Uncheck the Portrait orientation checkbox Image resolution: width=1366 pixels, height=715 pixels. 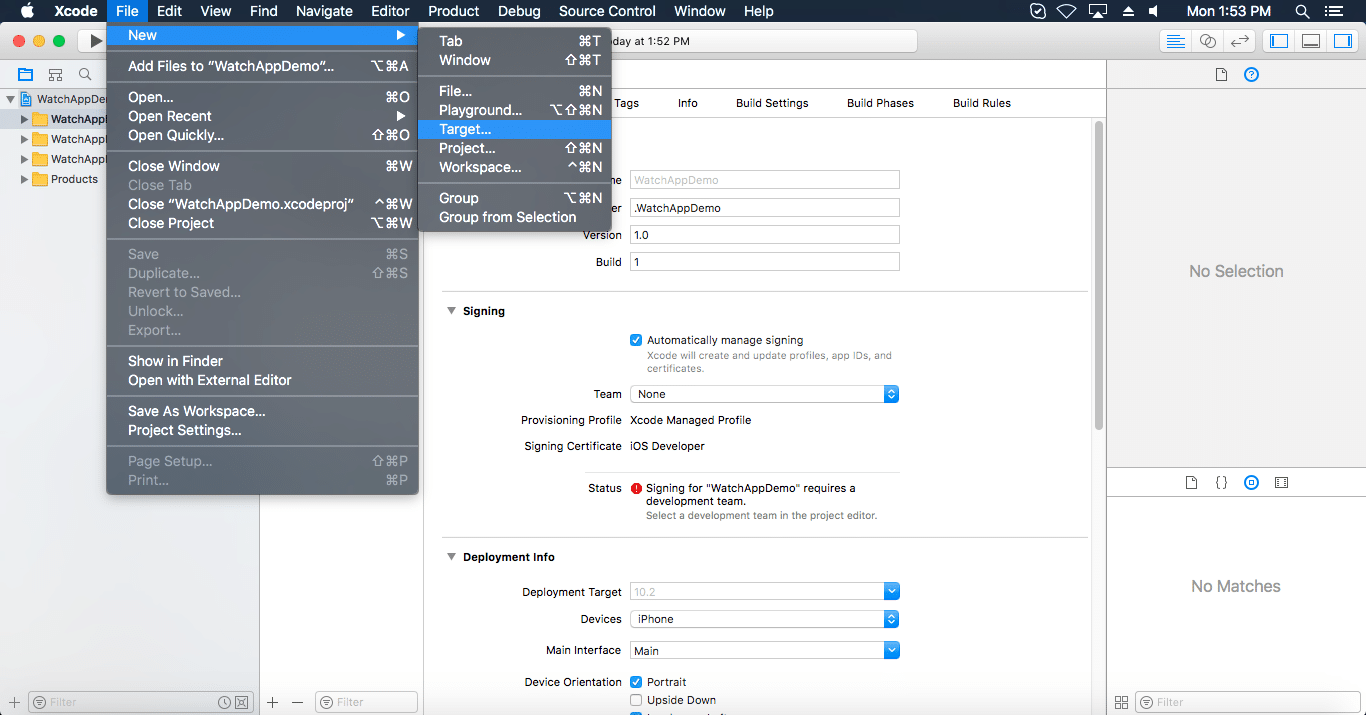pos(636,682)
